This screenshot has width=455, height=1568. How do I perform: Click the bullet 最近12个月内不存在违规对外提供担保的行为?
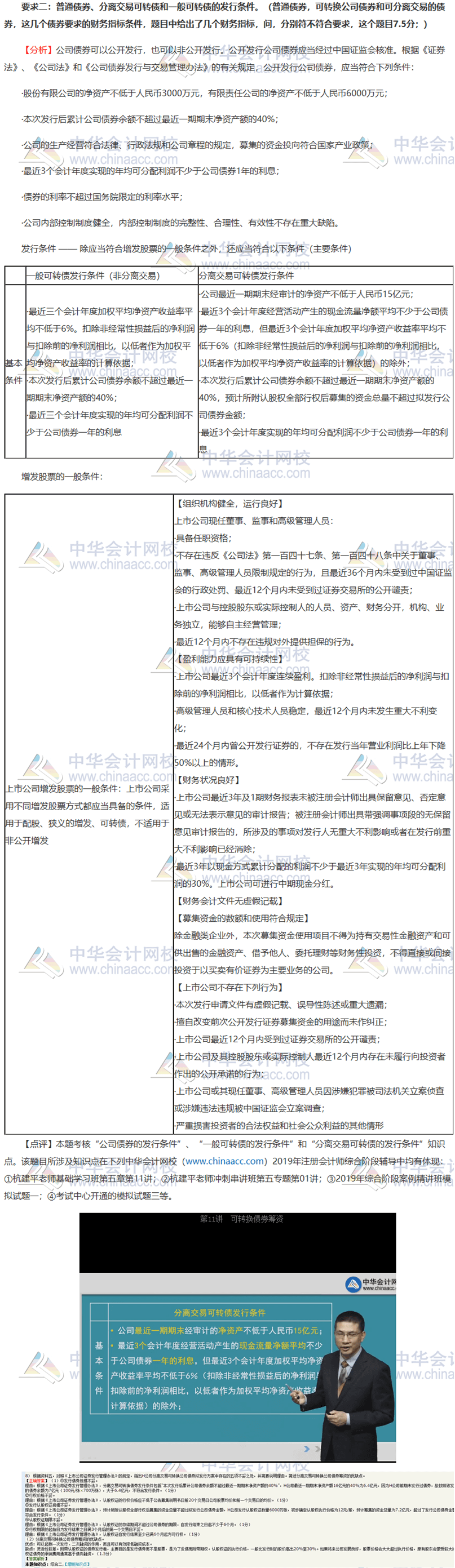264,642
